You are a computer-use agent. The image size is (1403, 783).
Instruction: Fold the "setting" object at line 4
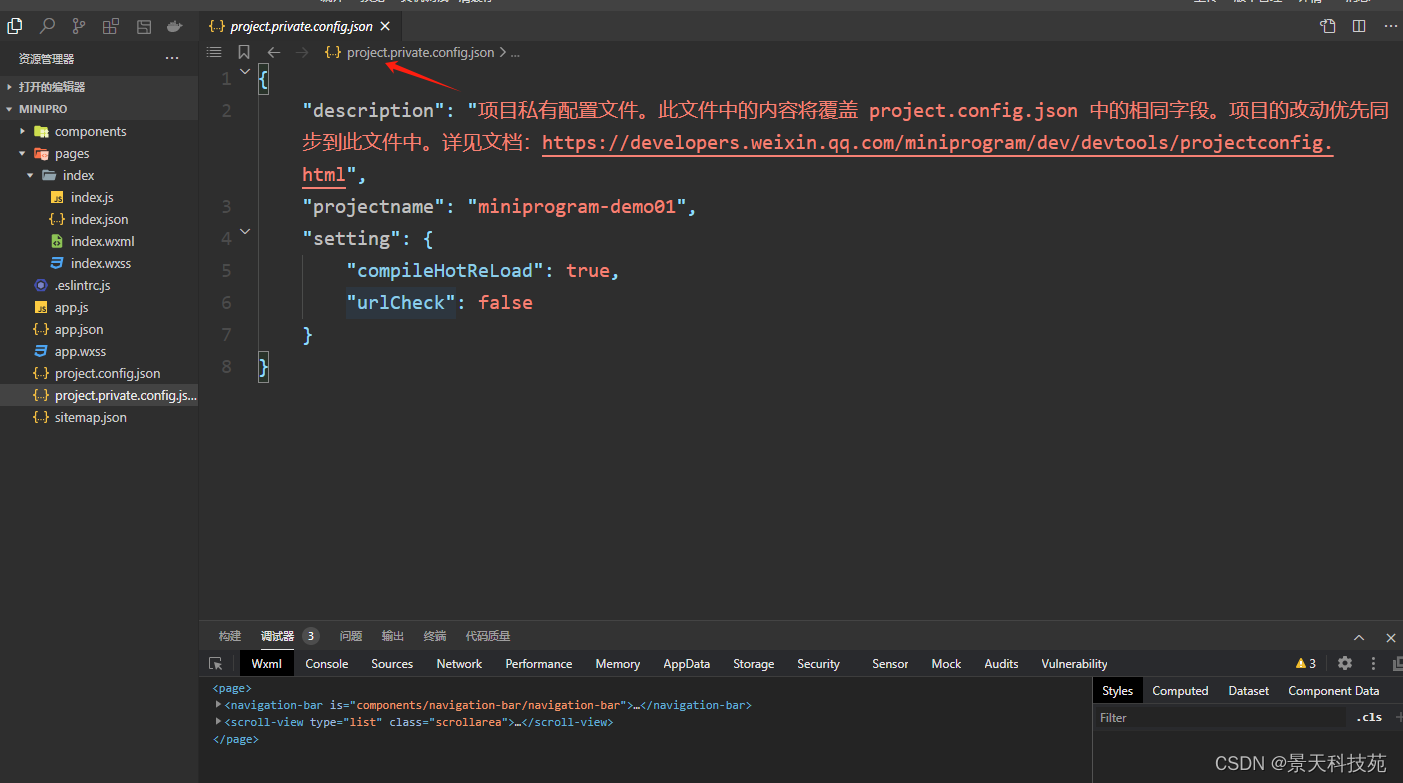245,231
